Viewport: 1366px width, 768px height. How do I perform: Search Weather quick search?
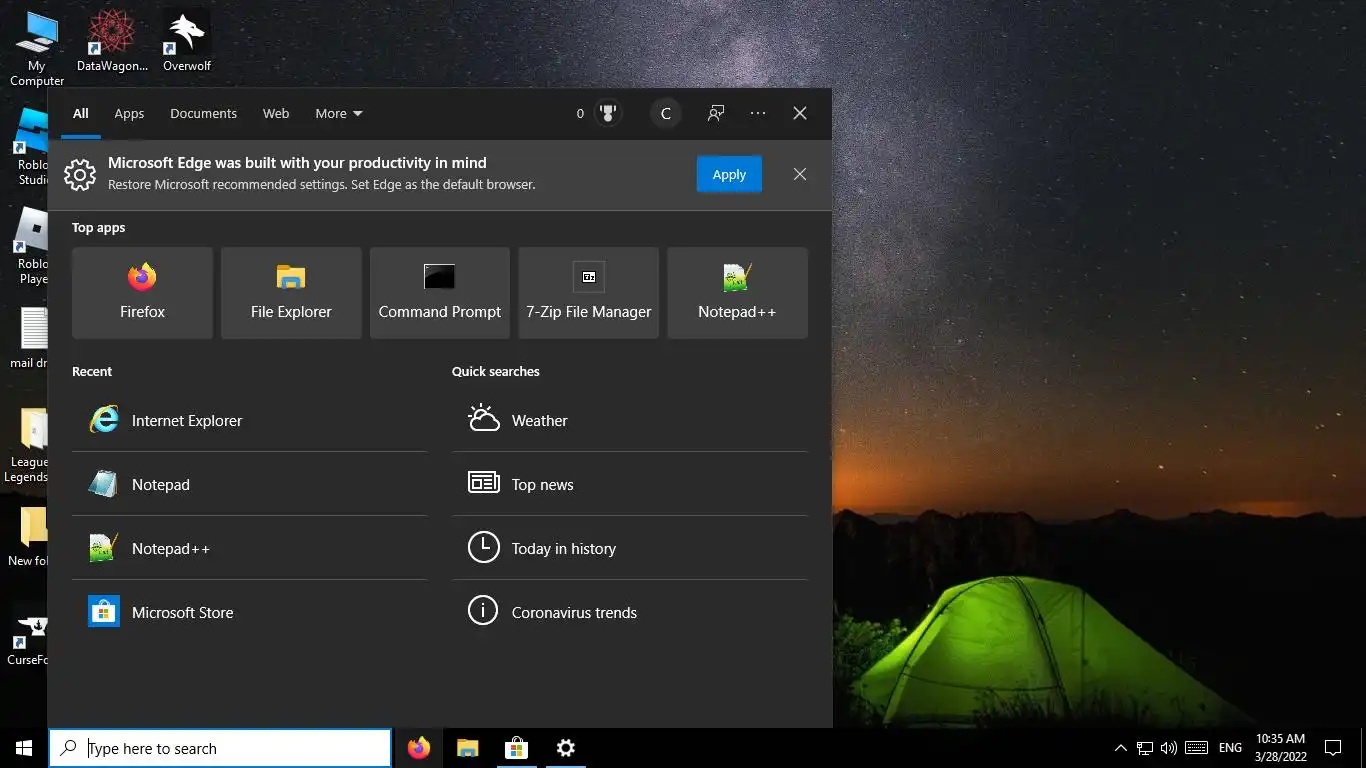tap(629, 420)
